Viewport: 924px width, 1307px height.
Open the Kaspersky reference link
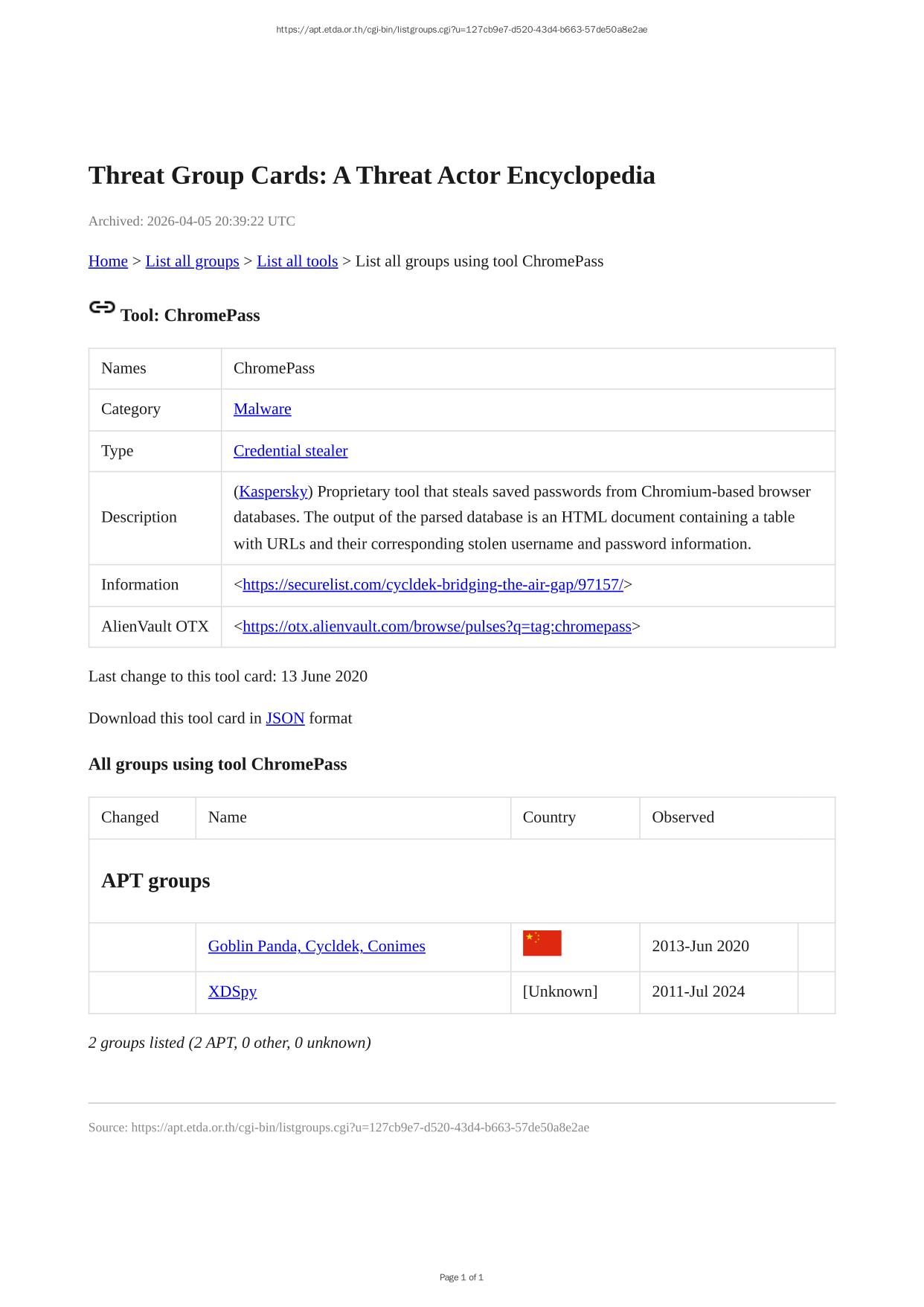(273, 492)
